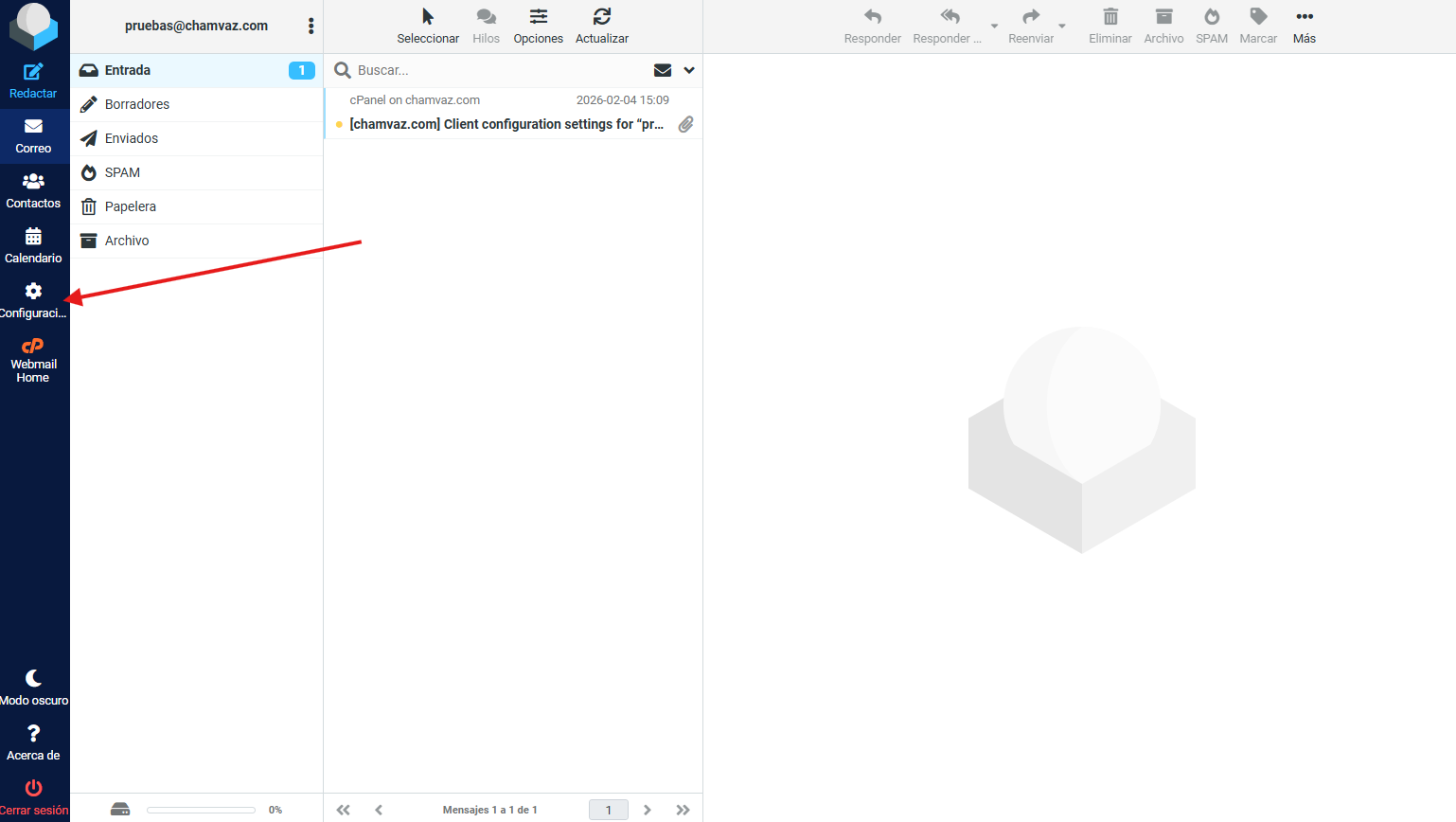Click the storage quota usage bar

(201, 810)
